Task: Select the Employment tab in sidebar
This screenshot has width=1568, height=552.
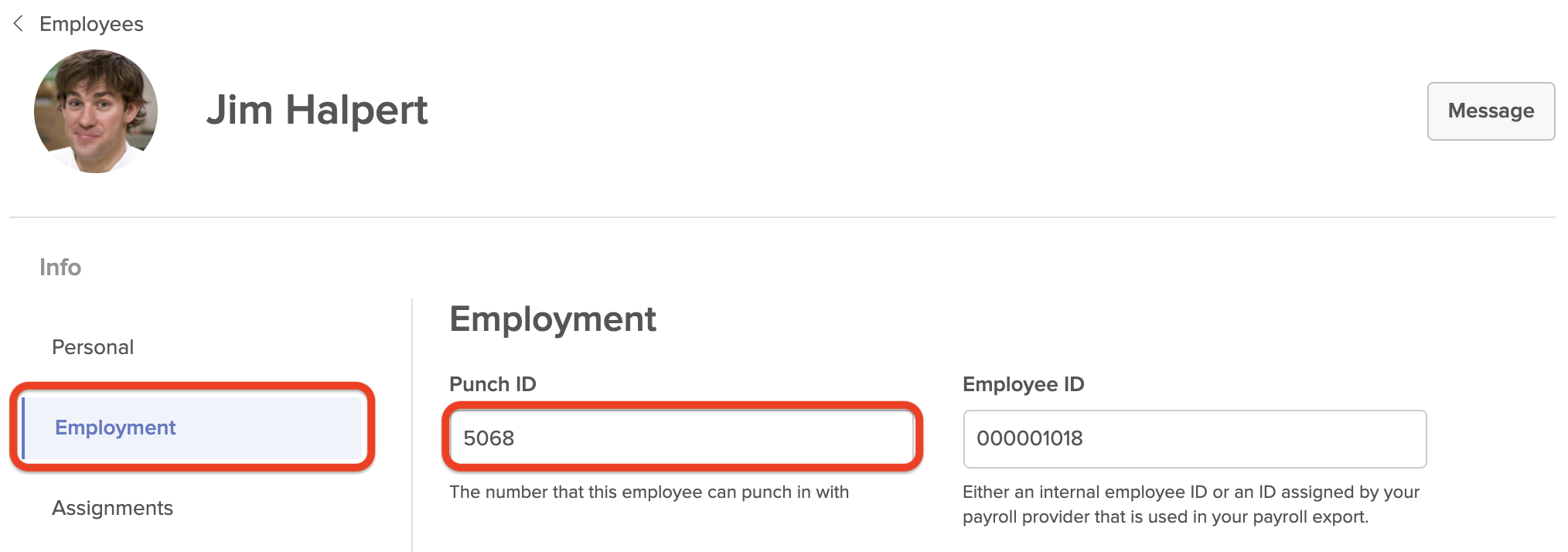Action: 192,428
